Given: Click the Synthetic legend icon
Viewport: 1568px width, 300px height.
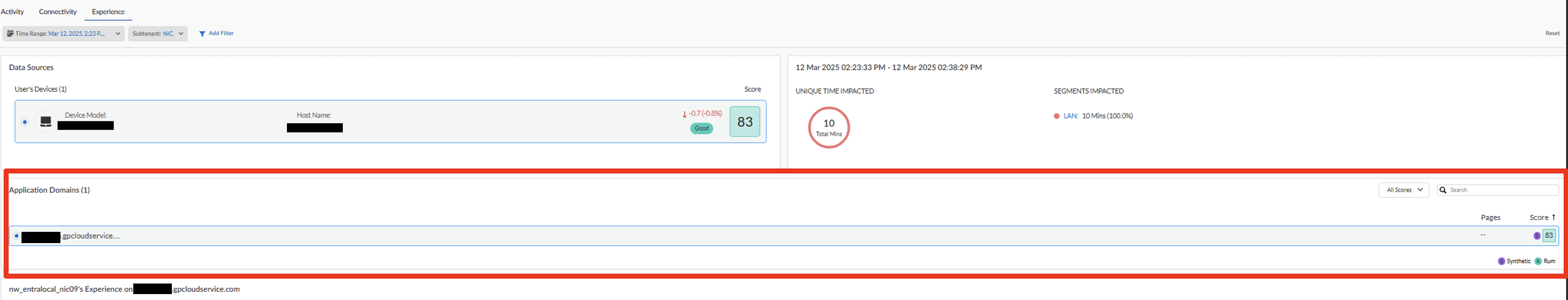Looking at the screenshot, I should (x=1501, y=261).
